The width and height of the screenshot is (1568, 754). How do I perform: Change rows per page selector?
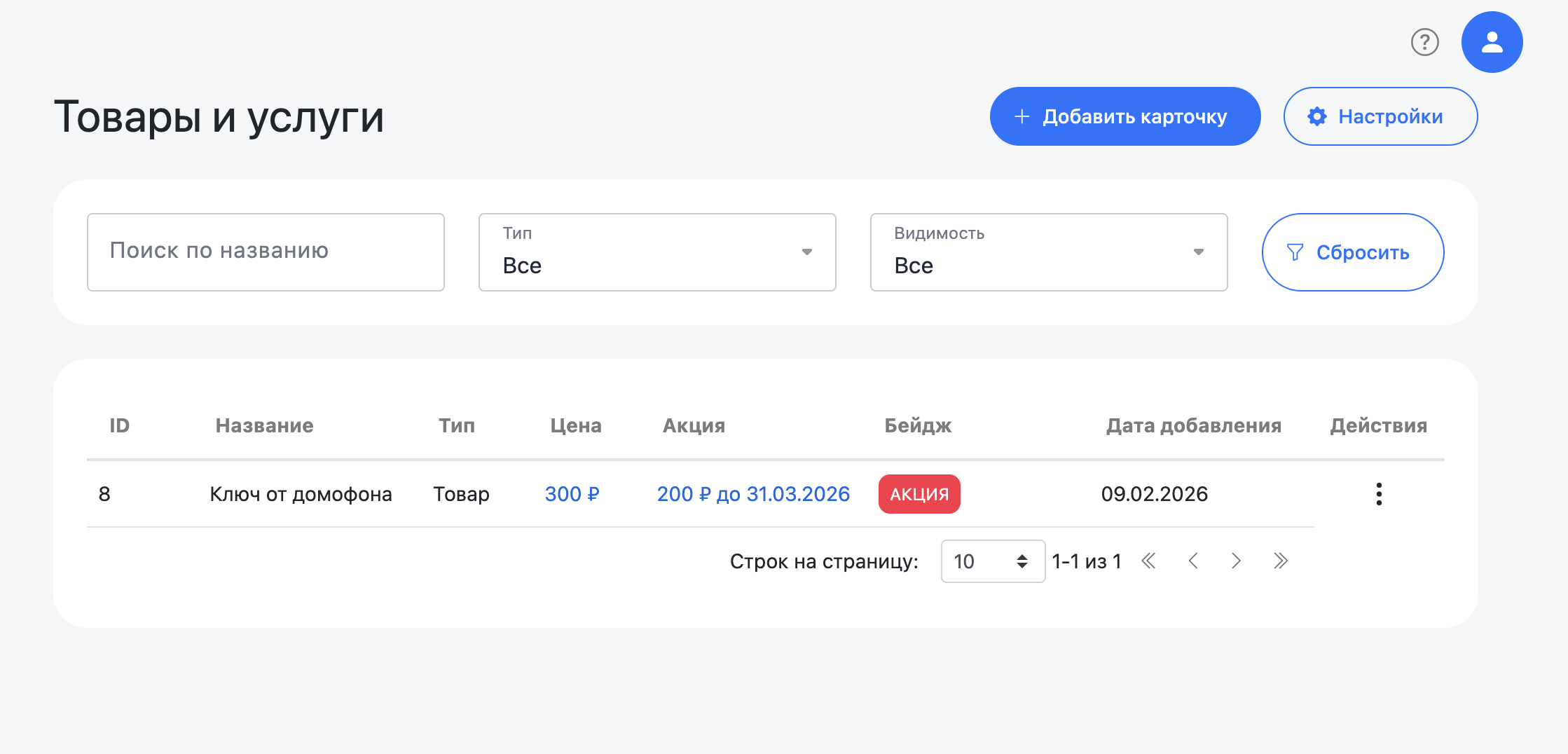coord(992,561)
